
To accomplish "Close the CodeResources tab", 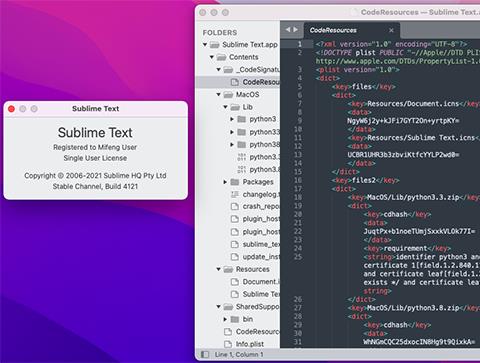I will tap(391, 30).
